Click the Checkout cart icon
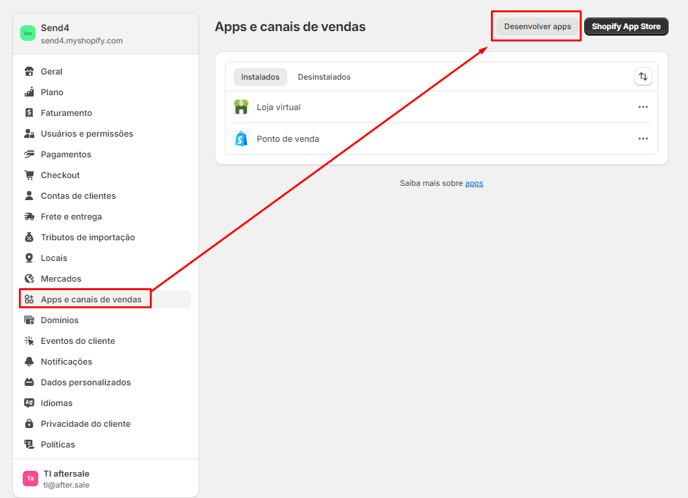The width and height of the screenshot is (688, 498). point(29,175)
